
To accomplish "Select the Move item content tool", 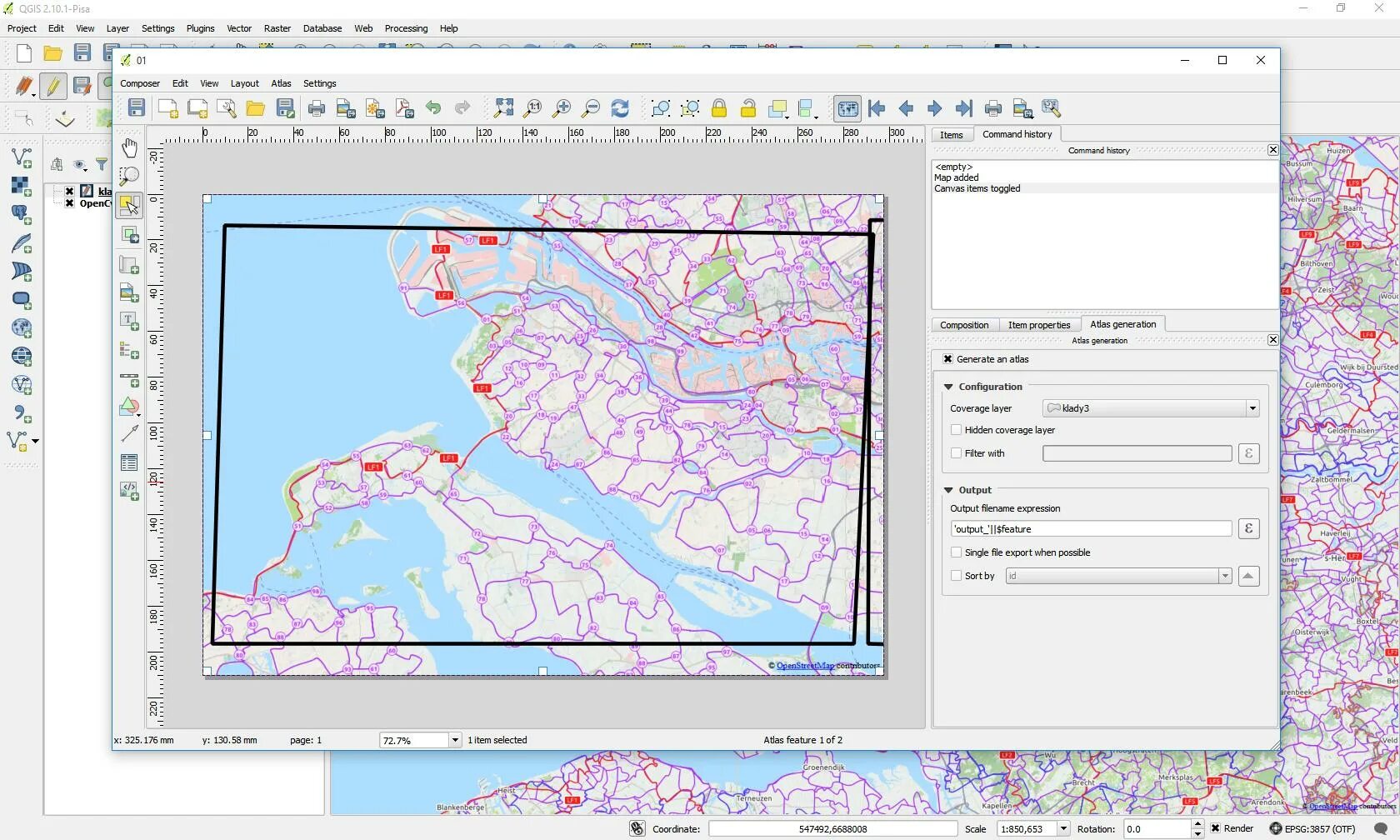I will point(129,234).
